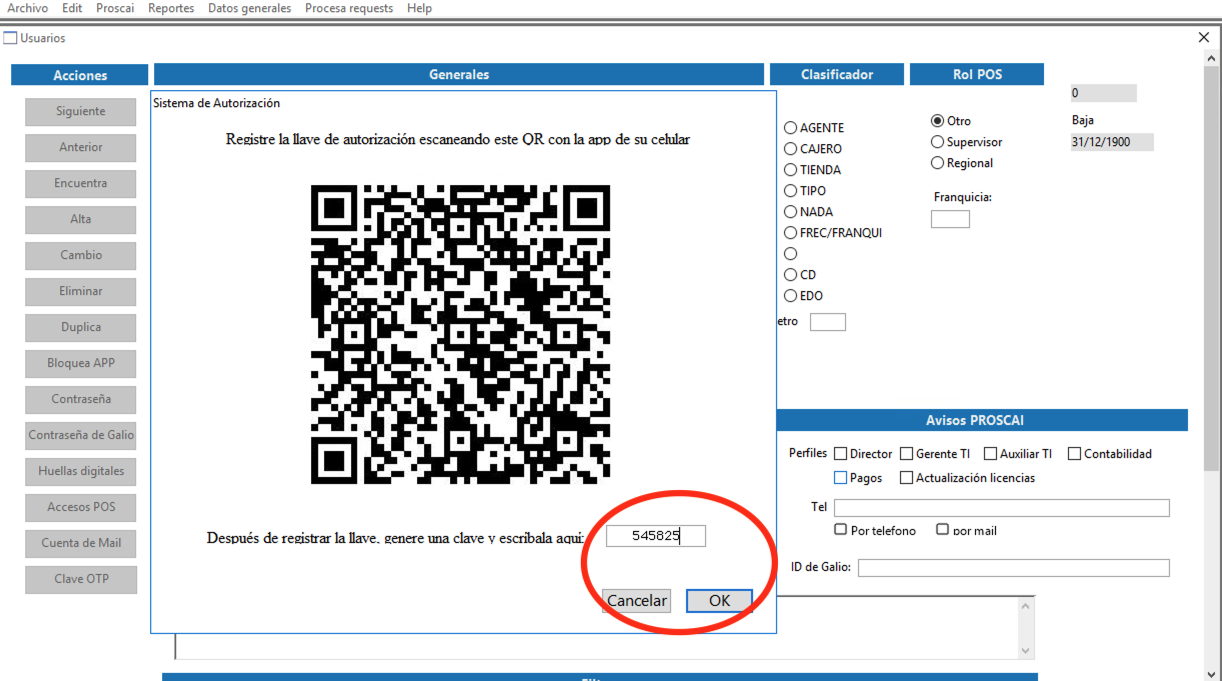Confirm the authorization code with OK
Viewport: 1222px width, 681px height.
pyautogui.click(x=719, y=600)
